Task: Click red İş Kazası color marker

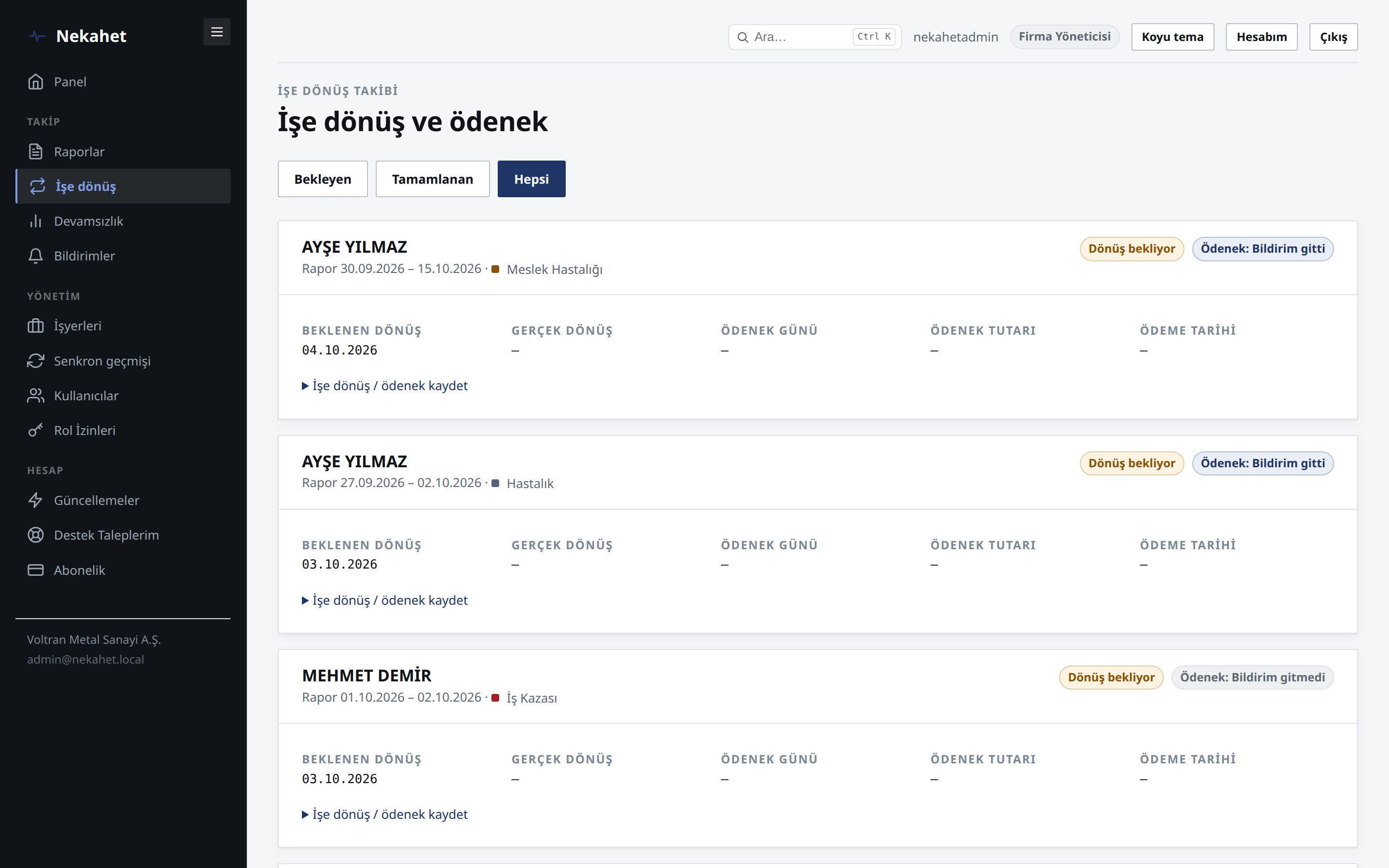Action: pos(495,697)
